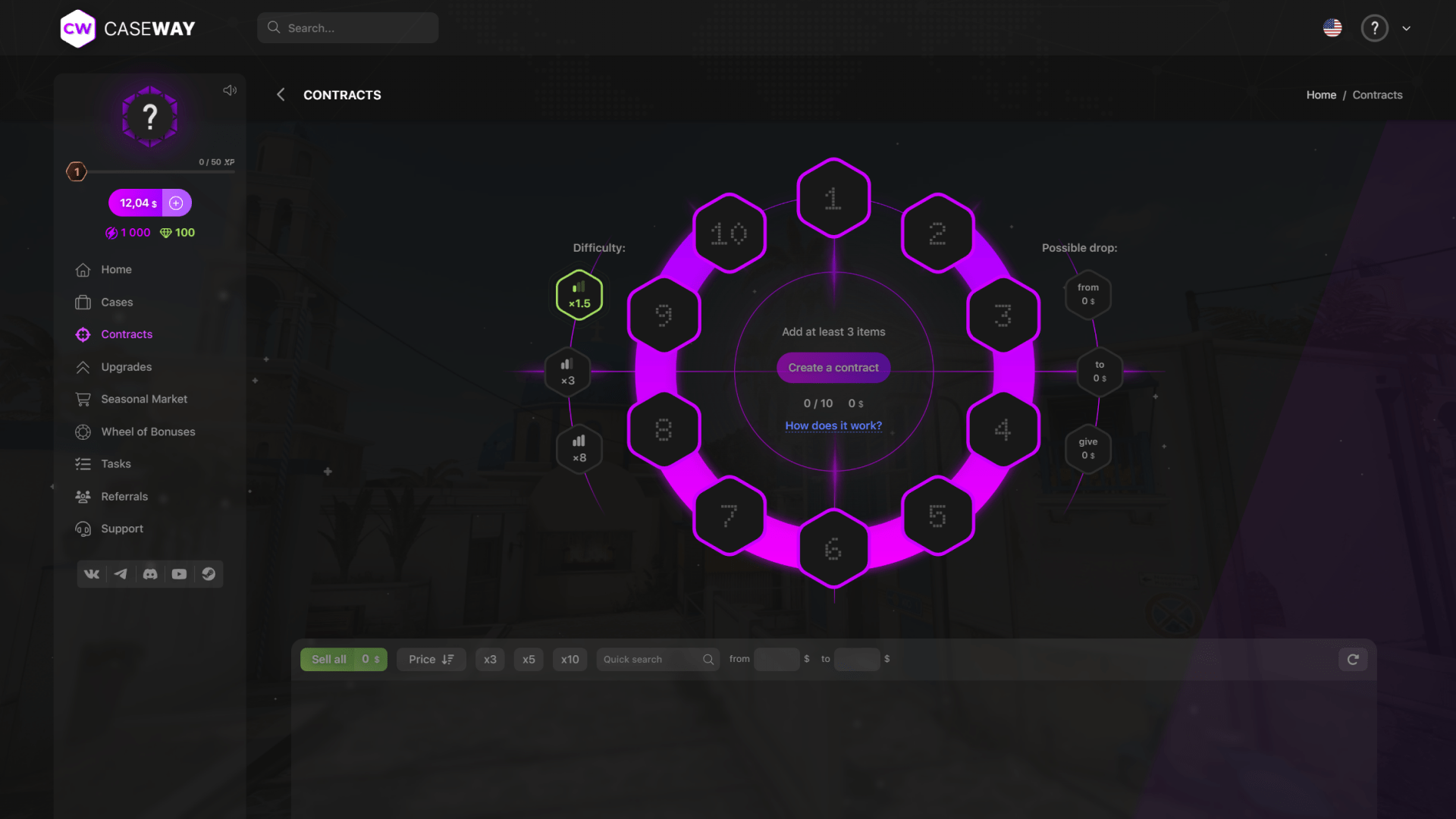1456x819 pixels.
Task: Select the Upgrades icon in the sidebar
Action: point(83,367)
